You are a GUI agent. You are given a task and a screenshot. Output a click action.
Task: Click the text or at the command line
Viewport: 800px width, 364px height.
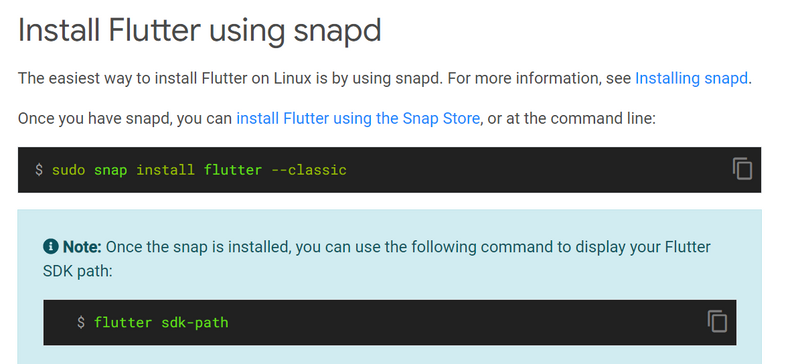pos(571,118)
